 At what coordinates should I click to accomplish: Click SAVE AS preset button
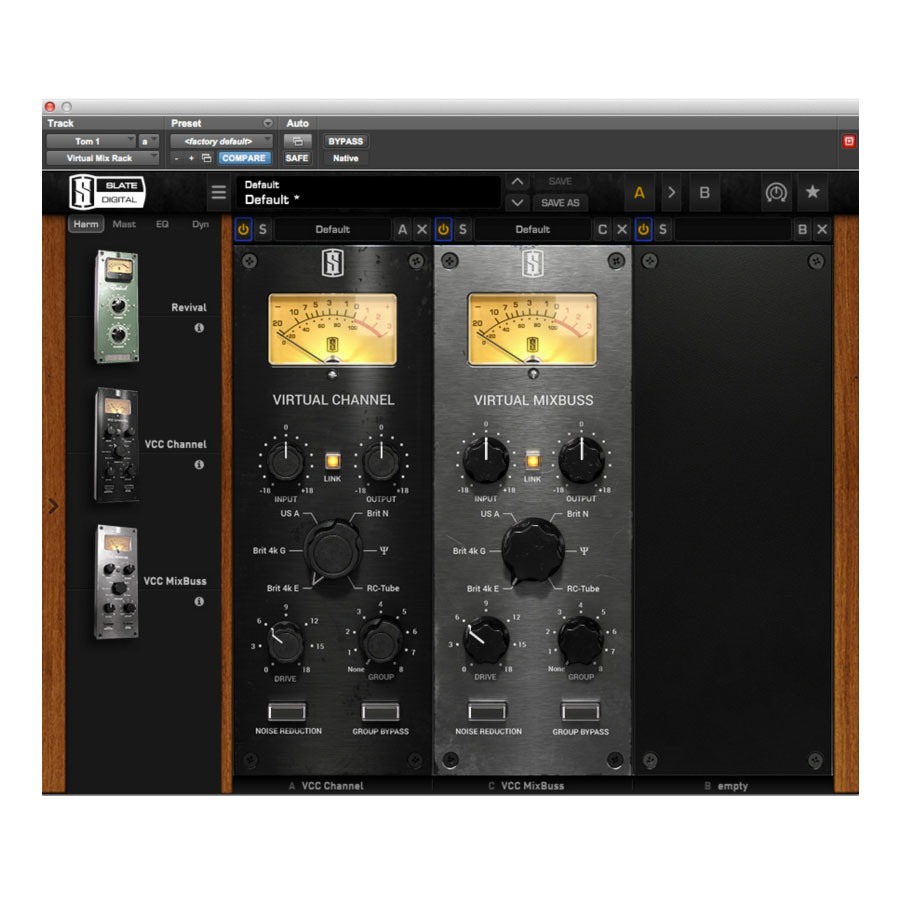coord(560,203)
